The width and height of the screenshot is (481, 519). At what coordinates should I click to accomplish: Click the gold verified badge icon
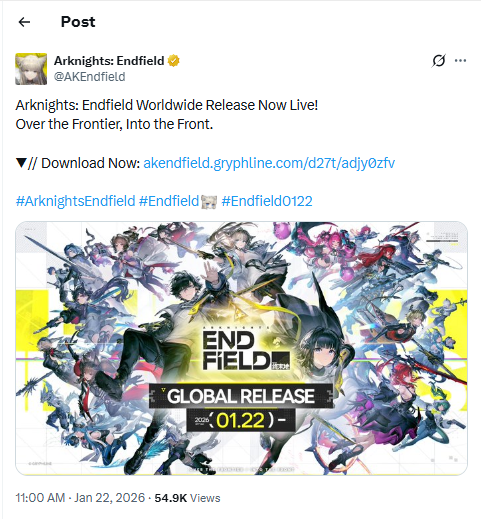pyautogui.click(x=173, y=61)
